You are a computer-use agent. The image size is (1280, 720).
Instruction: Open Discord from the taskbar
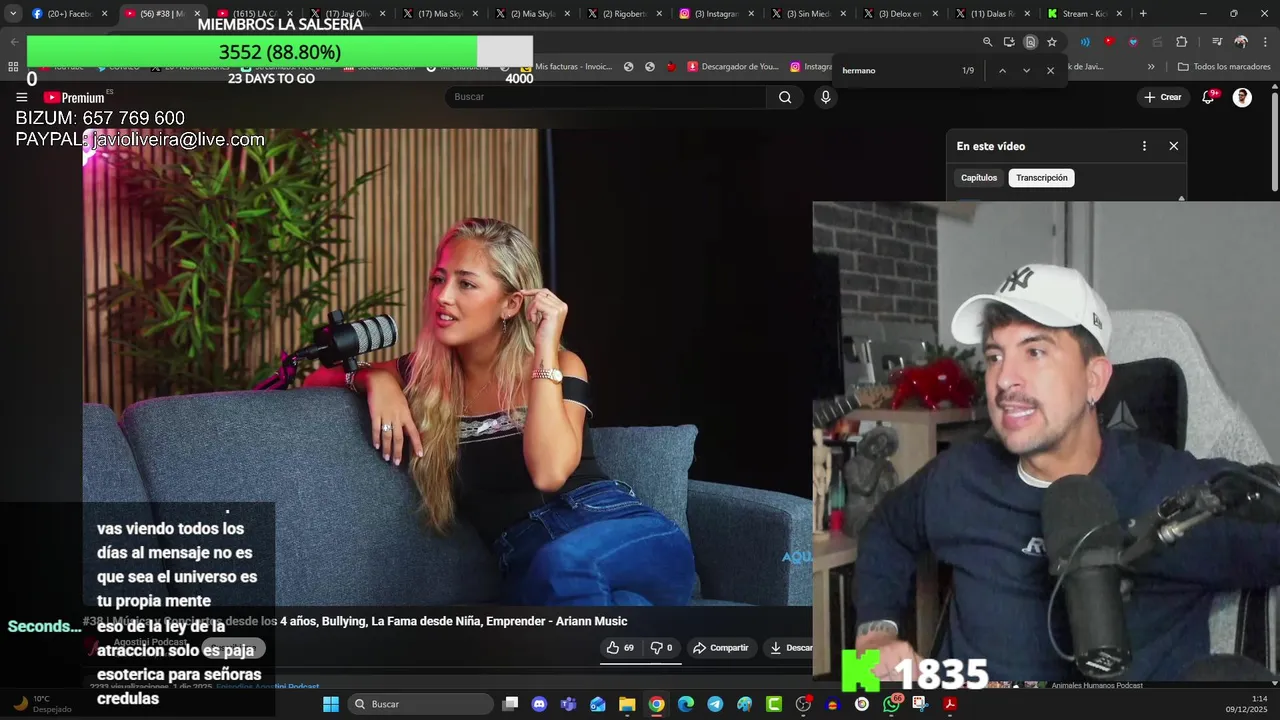(540, 704)
